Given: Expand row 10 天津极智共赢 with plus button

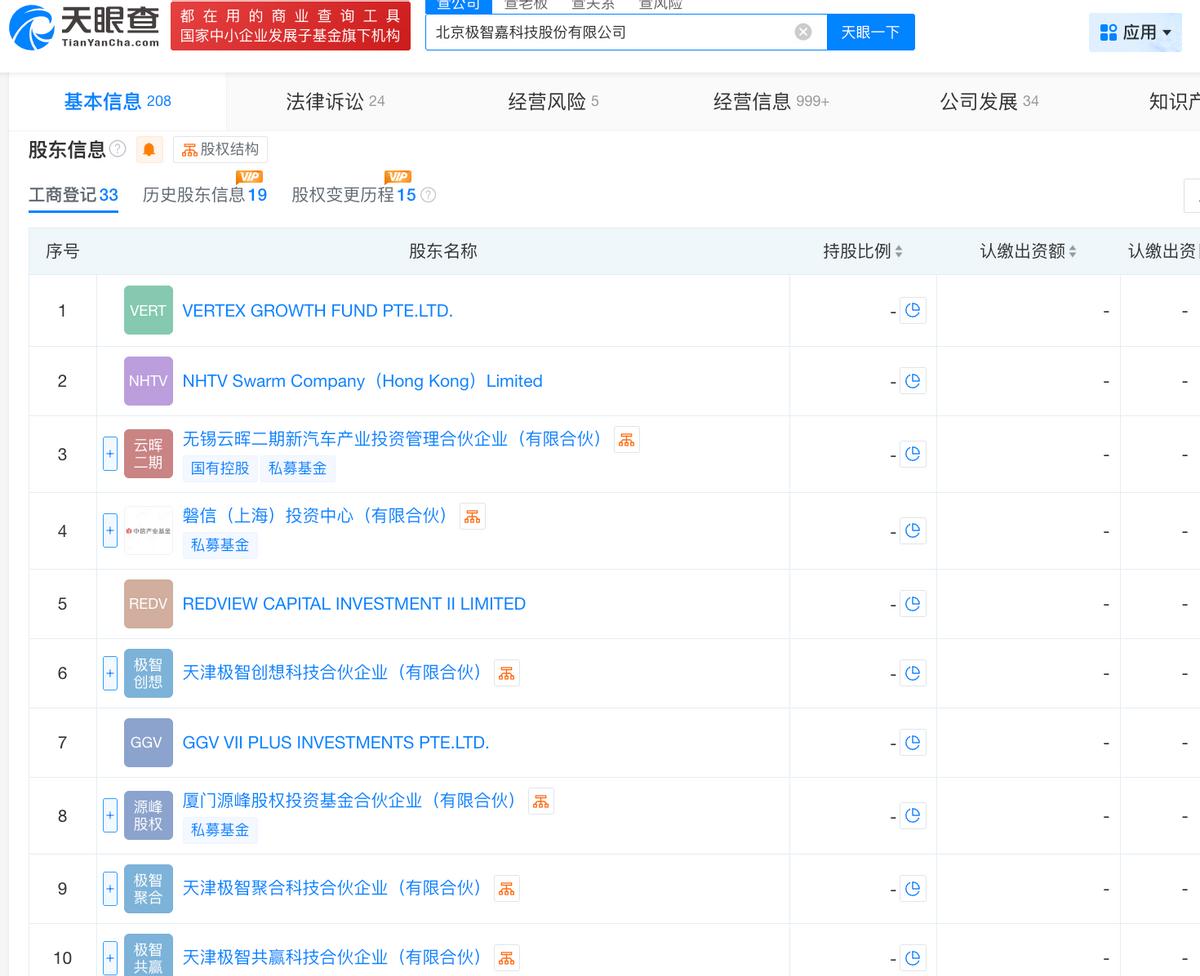Looking at the screenshot, I should pyautogui.click(x=110, y=958).
